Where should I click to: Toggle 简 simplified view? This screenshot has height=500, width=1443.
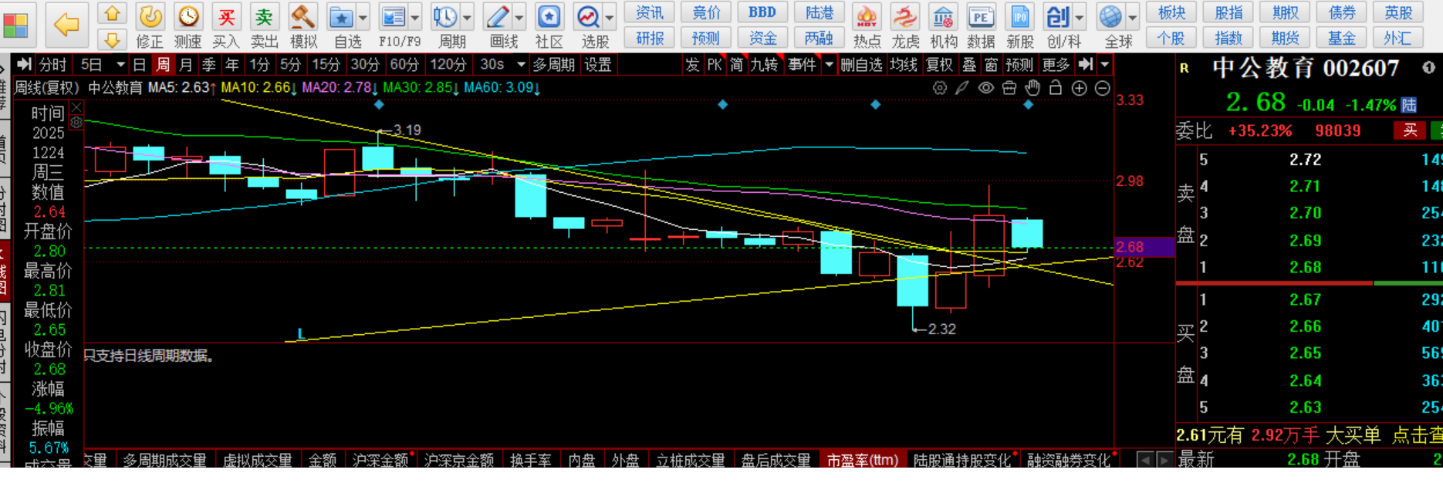(x=737, y=65)
